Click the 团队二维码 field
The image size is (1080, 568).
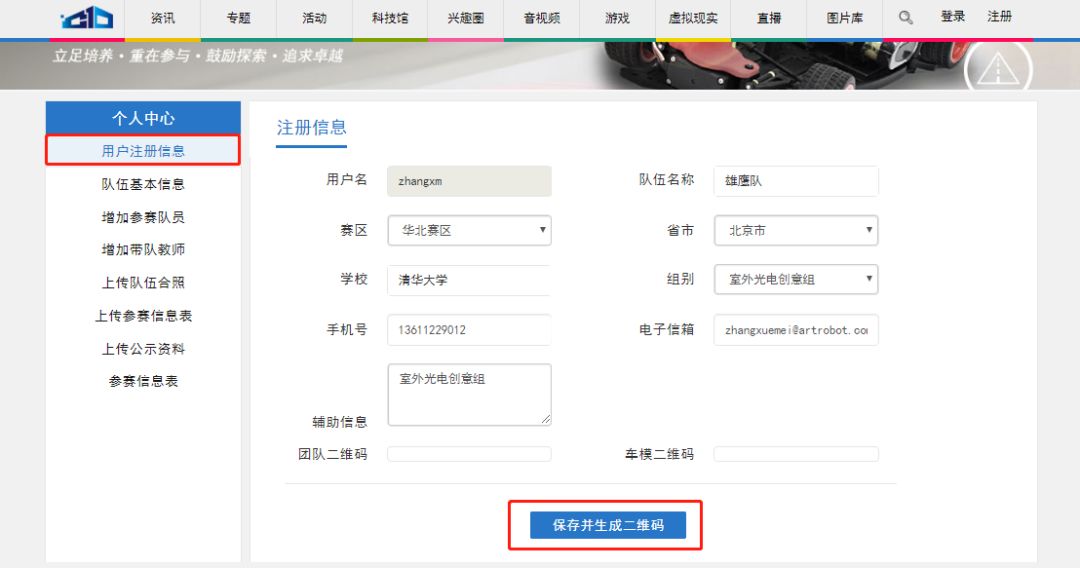pyautogui.click(x=469, y=454)
